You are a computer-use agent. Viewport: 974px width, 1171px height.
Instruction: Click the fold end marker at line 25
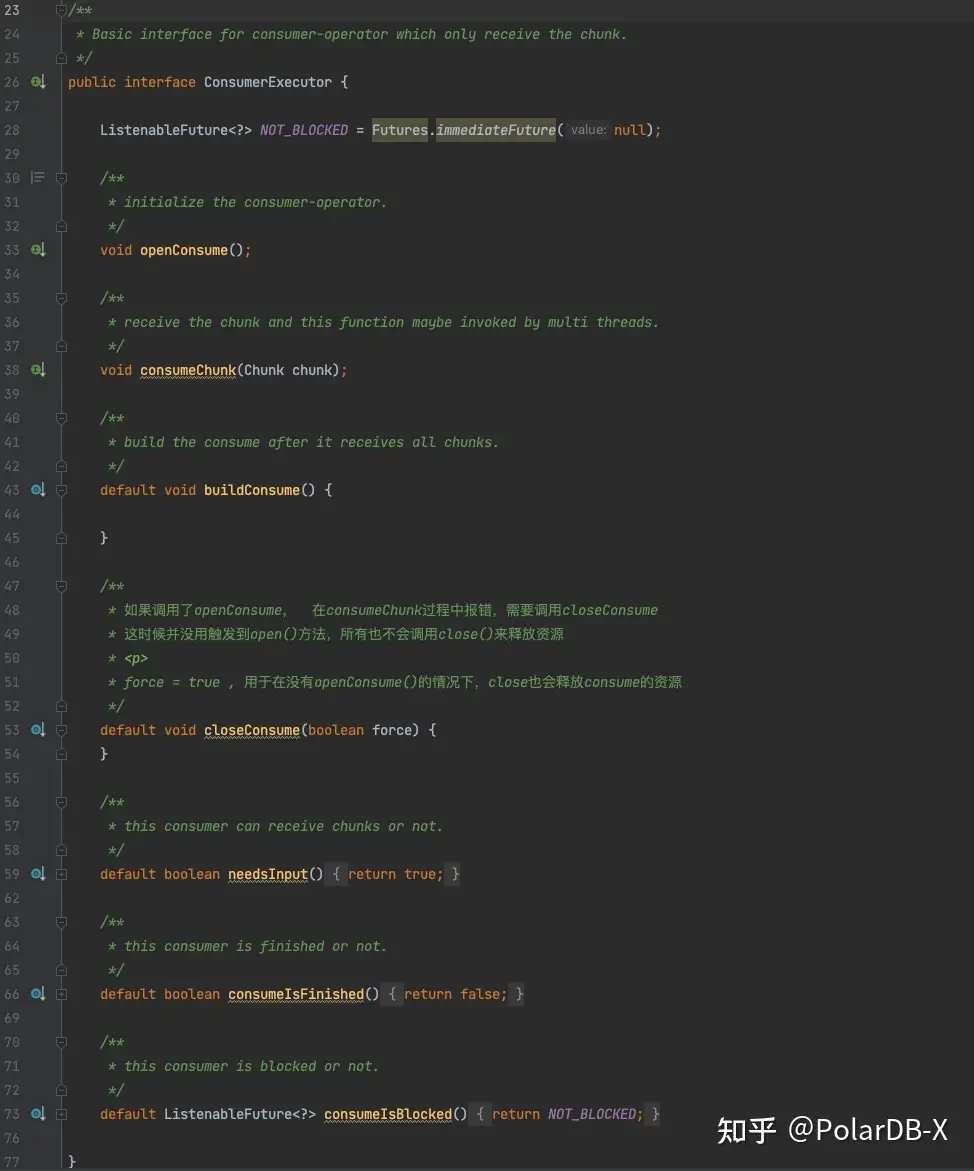[x=62, y=58]
